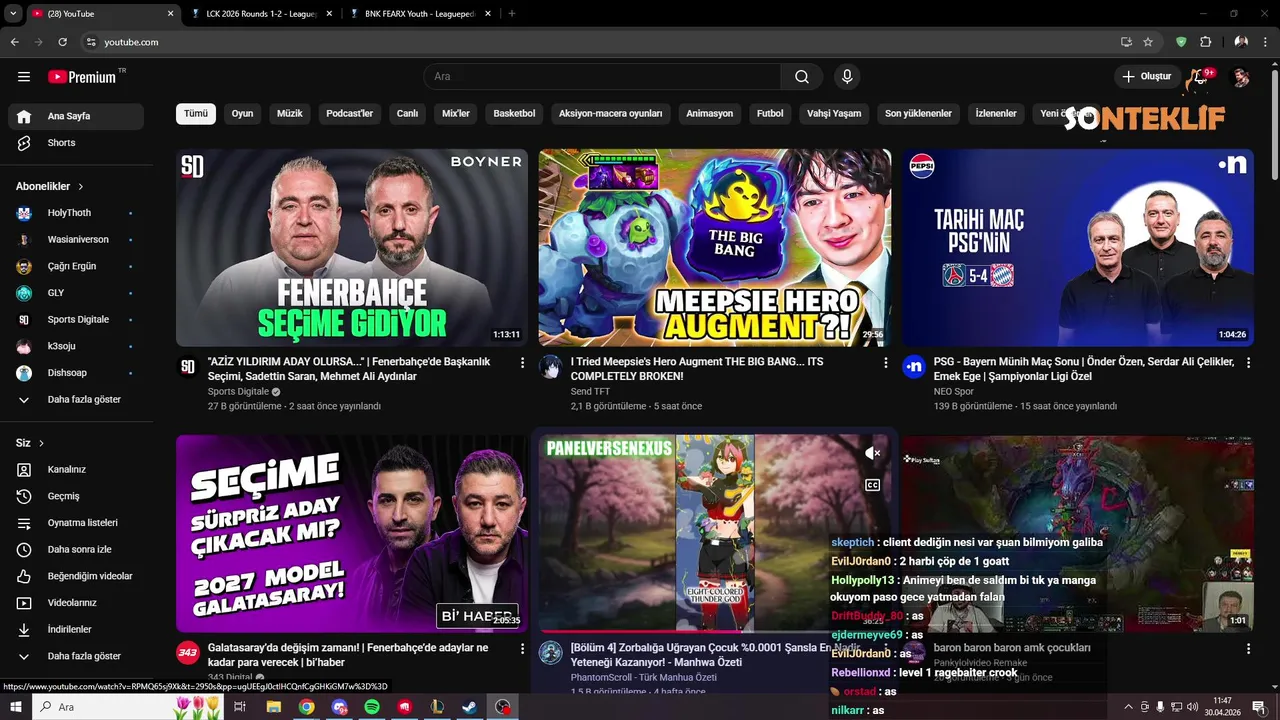Image resolution: width=1280 pixels, height=720 pixels.
Task: Open the YouTube hamburger guide menu
Action: pyautogui.click(x=24, y=77)
